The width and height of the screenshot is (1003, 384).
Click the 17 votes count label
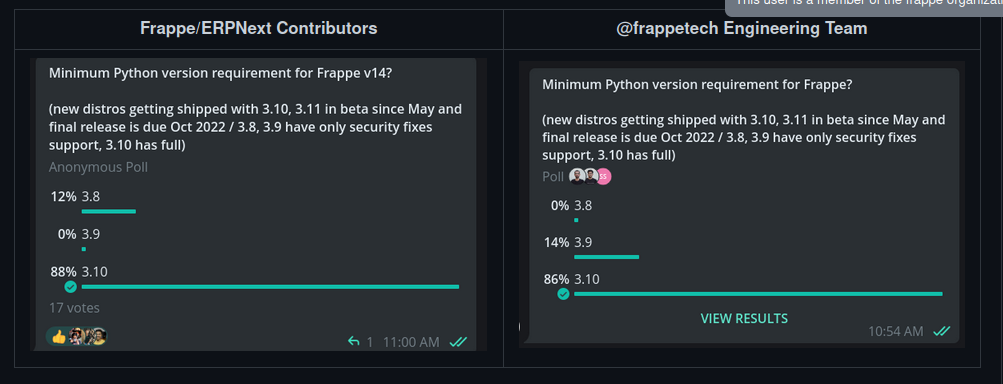74,308
